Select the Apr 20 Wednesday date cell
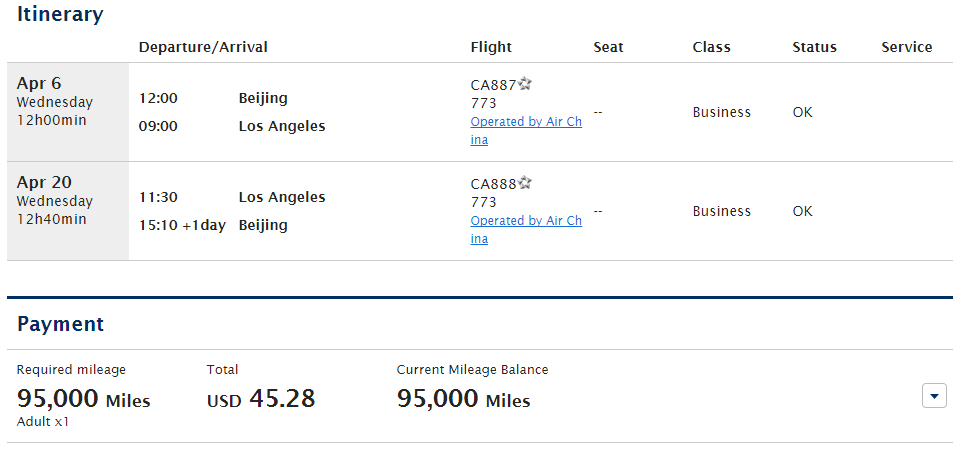The image size is (953, 456). click(x=68, y=211)
